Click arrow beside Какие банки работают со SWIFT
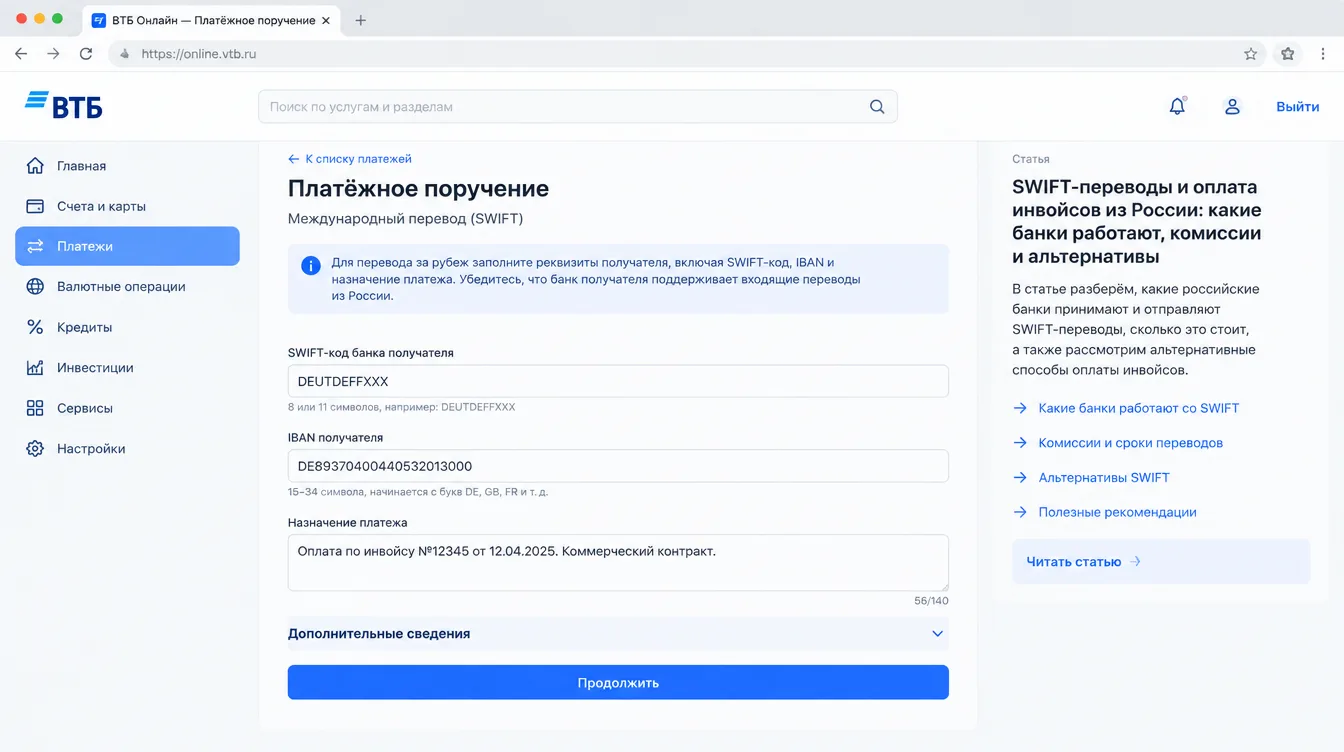Screen dimensions: 1344x752 click(x=1020, y=408)
